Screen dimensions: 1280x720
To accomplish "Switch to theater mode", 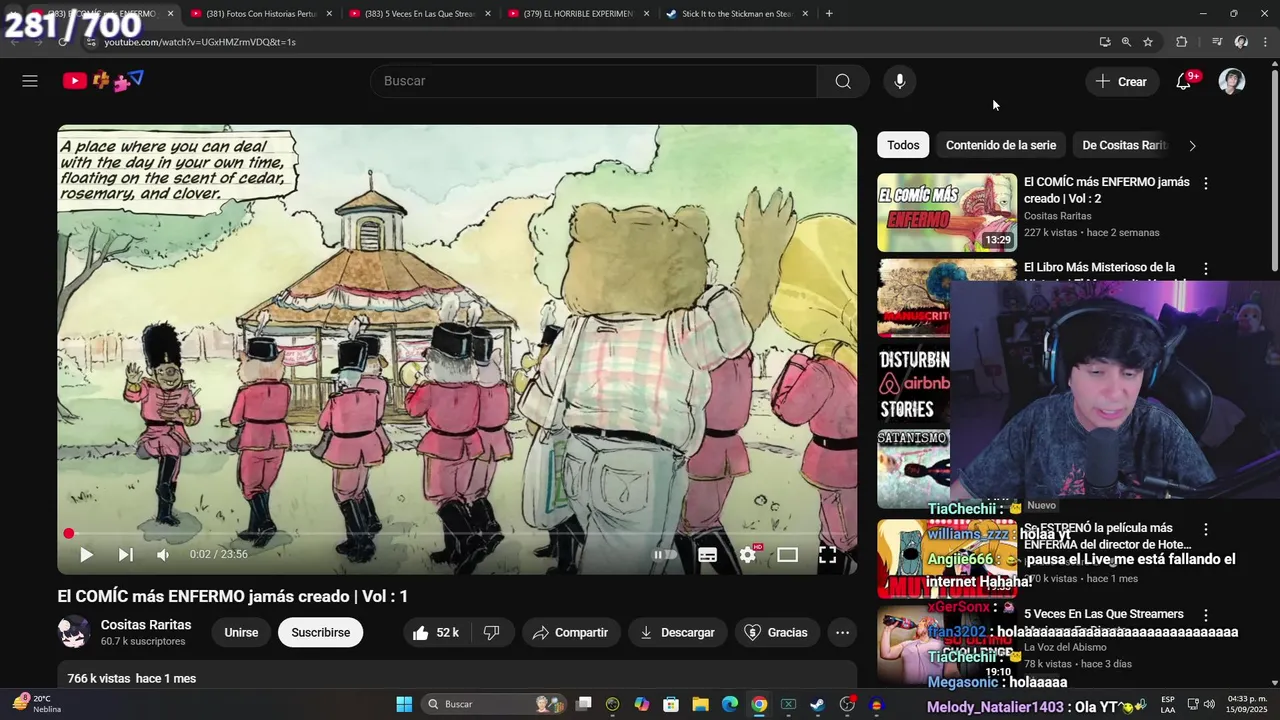I will 788,554.
